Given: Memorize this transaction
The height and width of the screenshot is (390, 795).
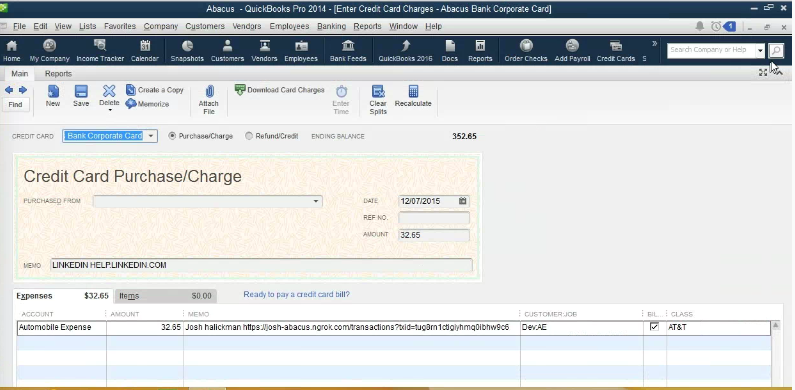Looking at the screenshot, I should (148, 104).
